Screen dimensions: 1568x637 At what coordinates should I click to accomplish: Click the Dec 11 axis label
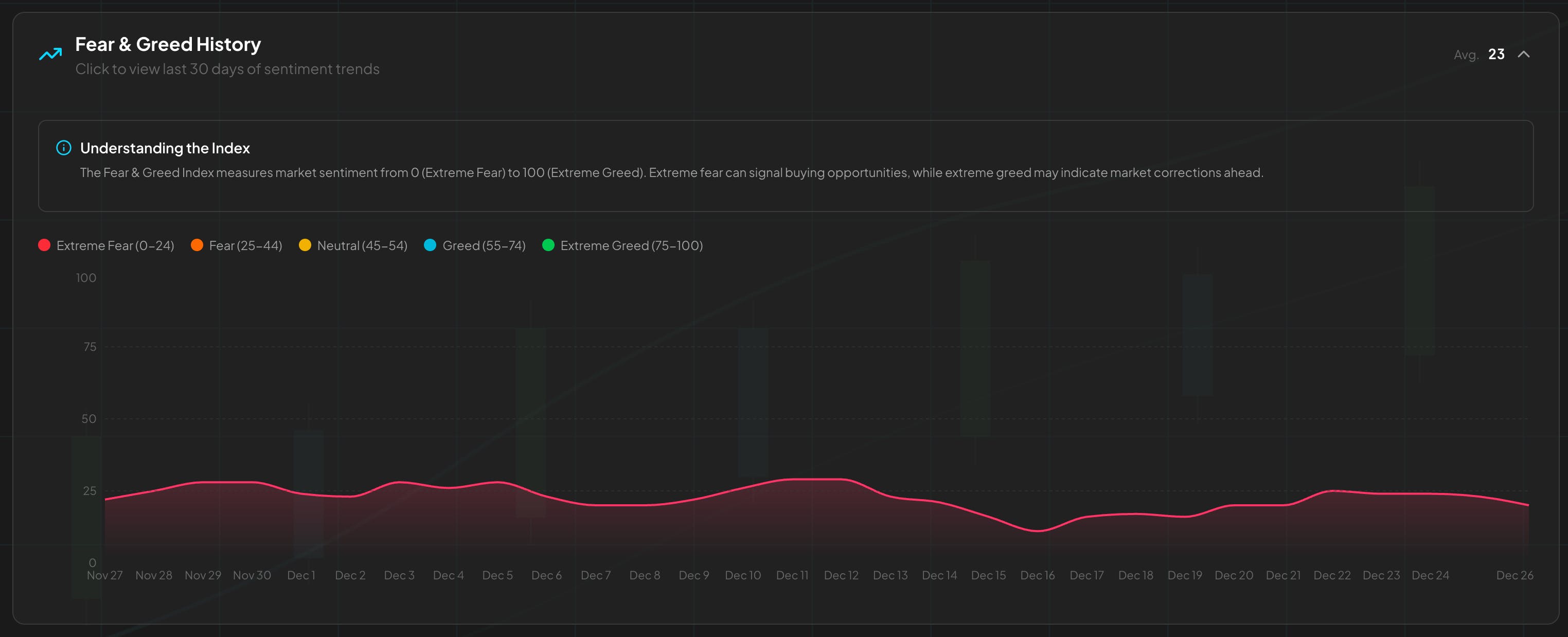pyautogui.click(x=792, y=575)
